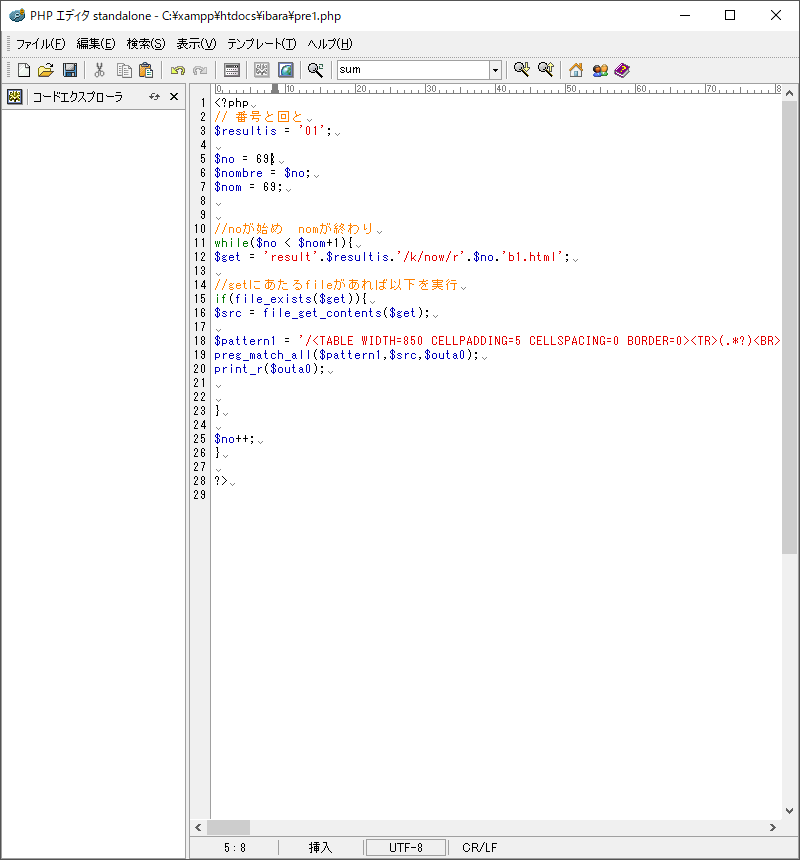Click the search field containing sum
The image size is (800, 860).
click(x=413, y=70)
